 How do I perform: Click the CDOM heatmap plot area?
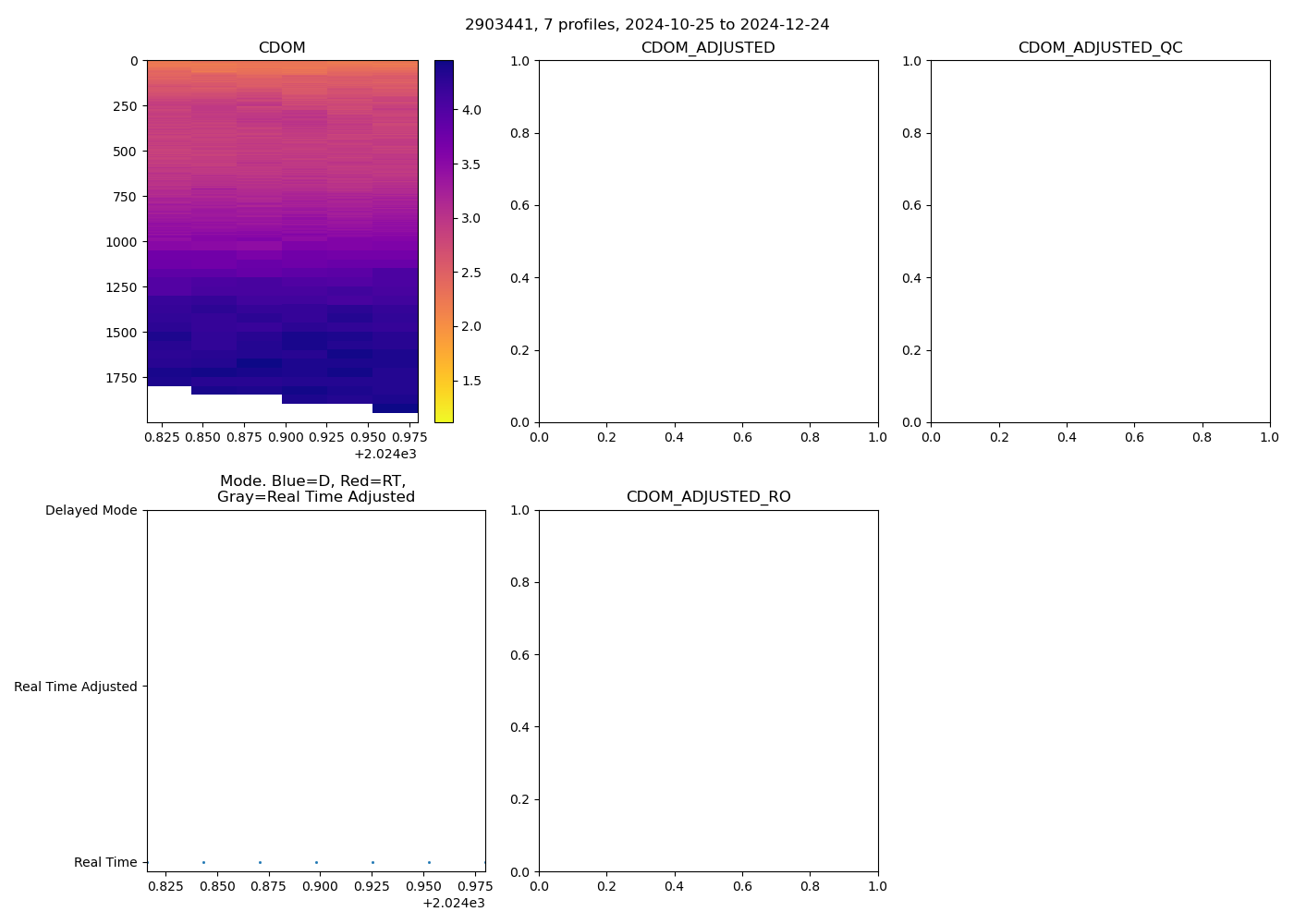coord(282,240)
